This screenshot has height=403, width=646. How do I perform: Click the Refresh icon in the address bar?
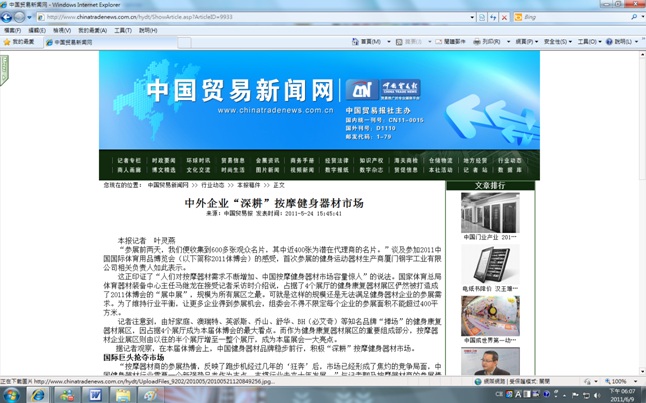493,17
